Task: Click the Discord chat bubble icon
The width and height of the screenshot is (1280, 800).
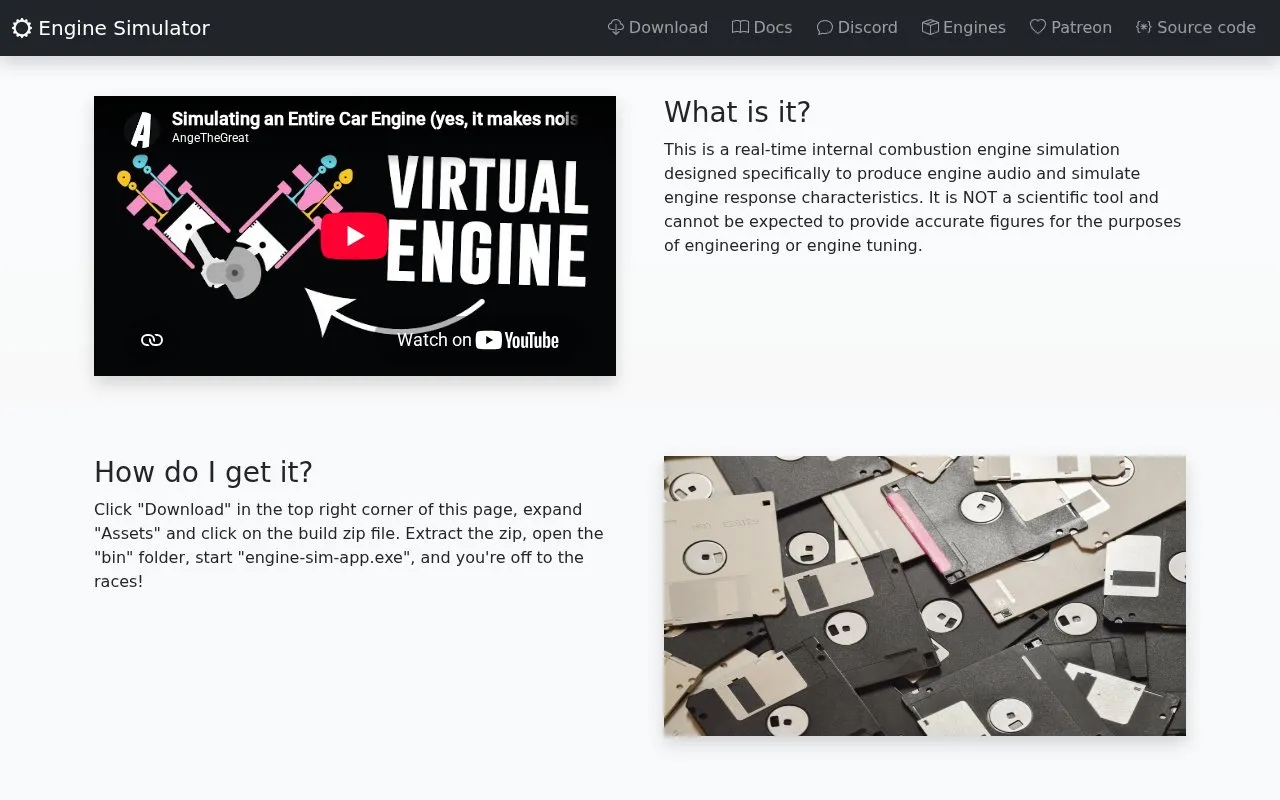Action: coord(825,27)
